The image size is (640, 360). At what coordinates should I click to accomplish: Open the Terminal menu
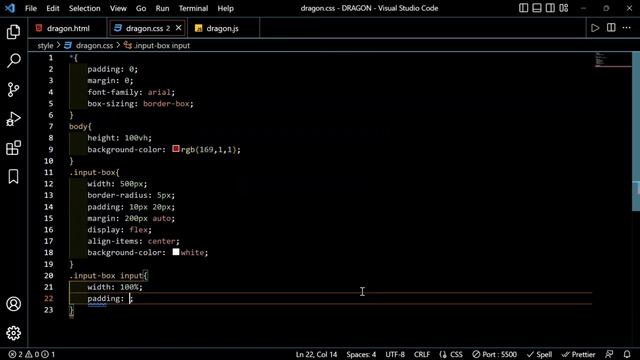click(193, 8)
